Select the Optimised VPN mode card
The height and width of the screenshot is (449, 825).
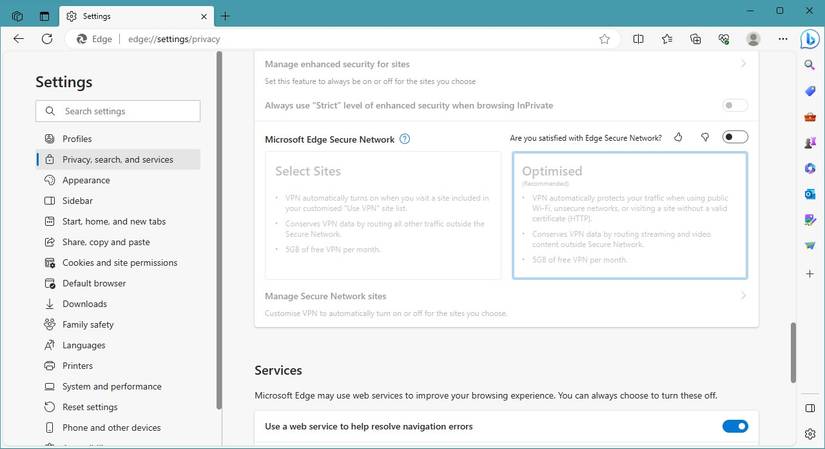point(629,215)
